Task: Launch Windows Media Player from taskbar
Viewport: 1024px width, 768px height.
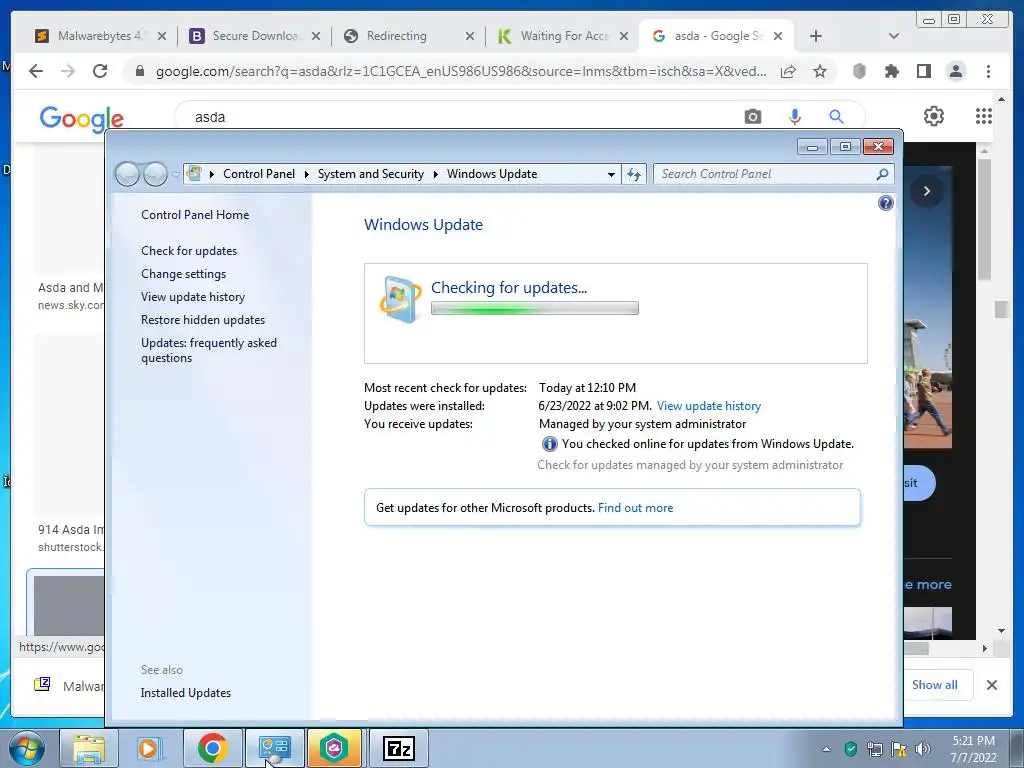Action: 150,748
